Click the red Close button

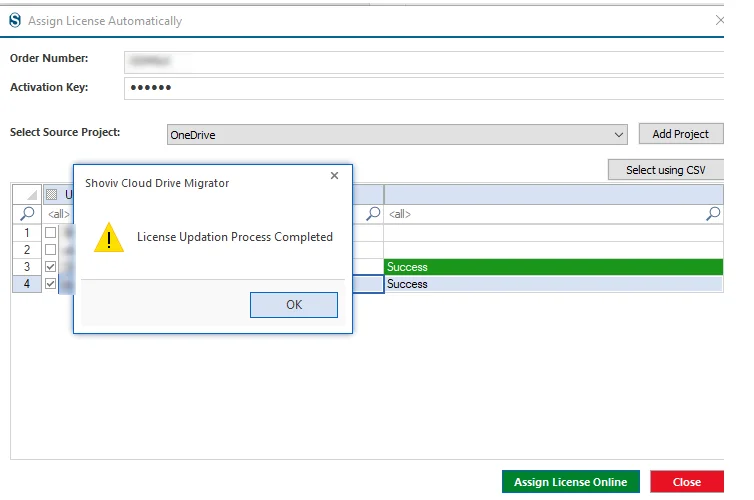tap(687, 482)
